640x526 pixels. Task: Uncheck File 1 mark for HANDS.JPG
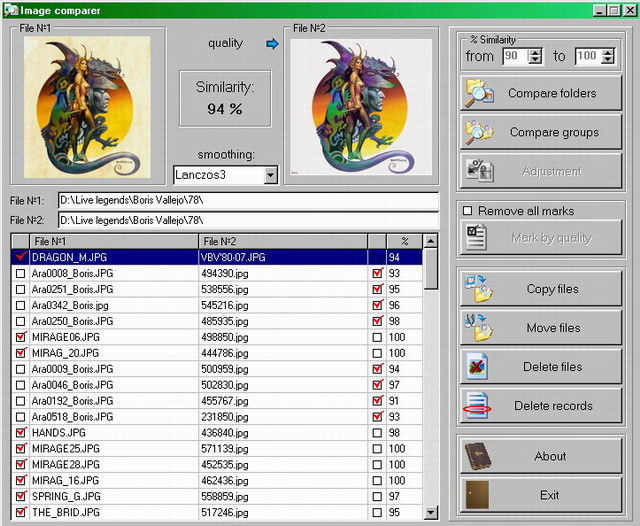coord(20,433)
